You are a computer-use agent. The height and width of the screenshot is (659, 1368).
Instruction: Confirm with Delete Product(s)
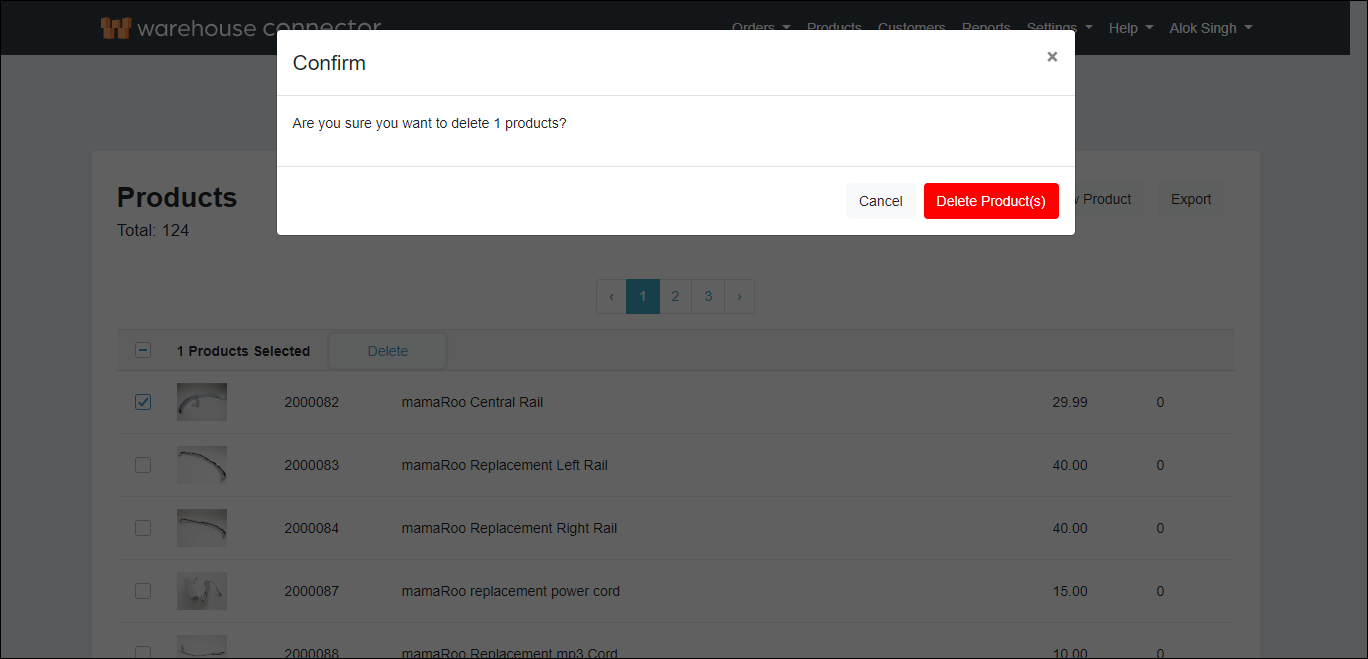click(991, 200)
